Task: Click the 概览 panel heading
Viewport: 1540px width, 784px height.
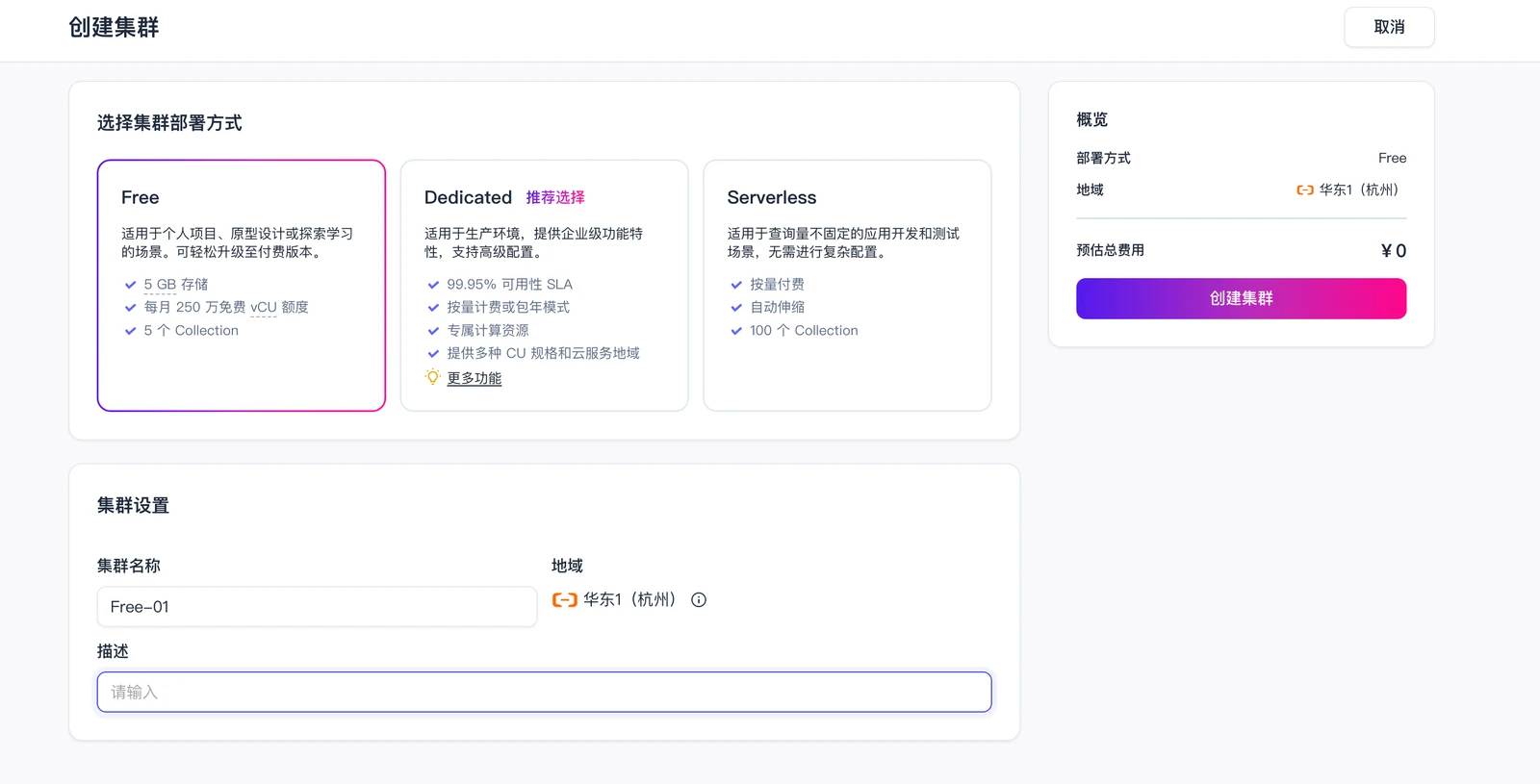Action: coord(1092,119)
